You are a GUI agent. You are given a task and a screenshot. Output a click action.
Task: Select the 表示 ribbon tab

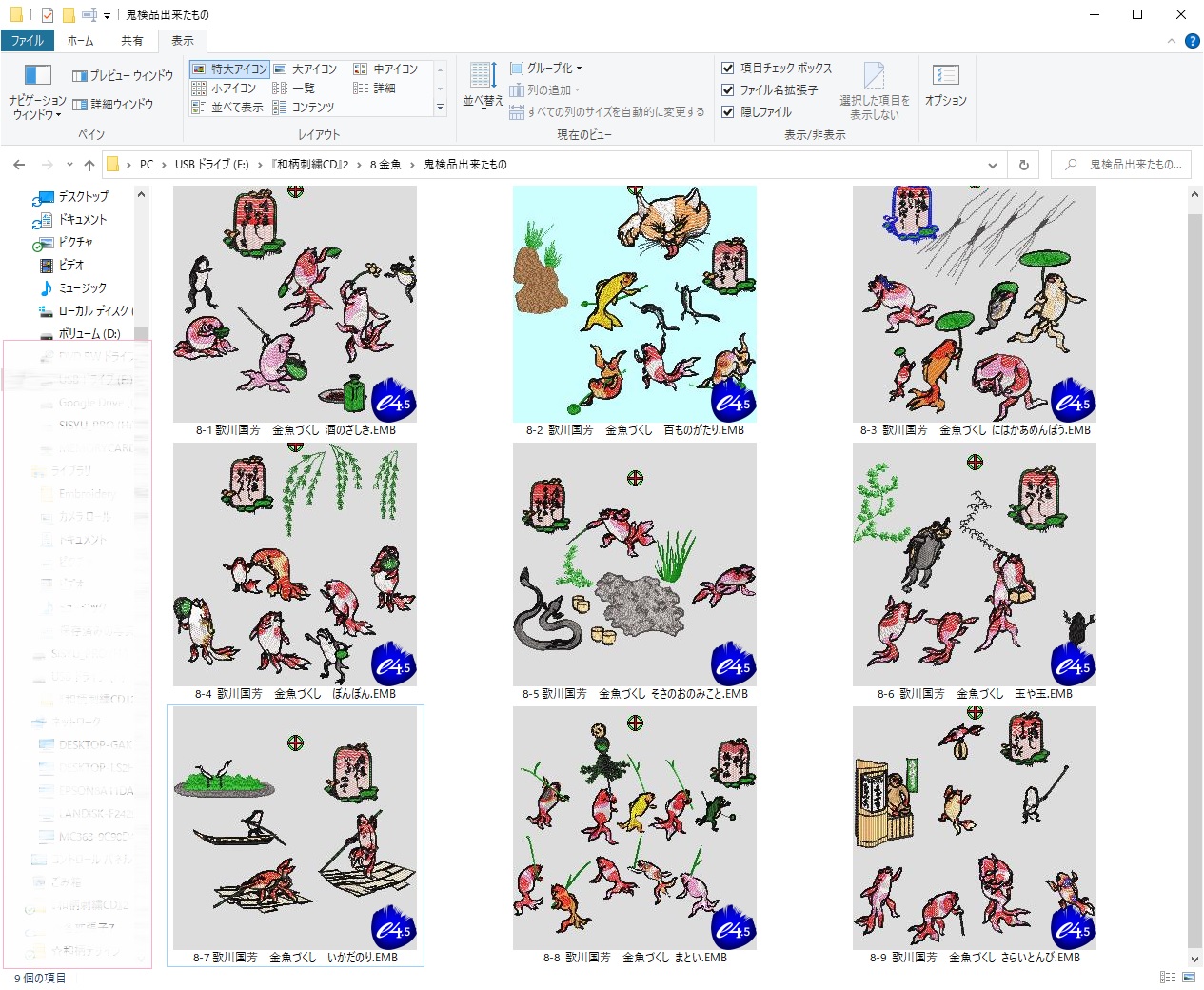[x=183, y=41]
